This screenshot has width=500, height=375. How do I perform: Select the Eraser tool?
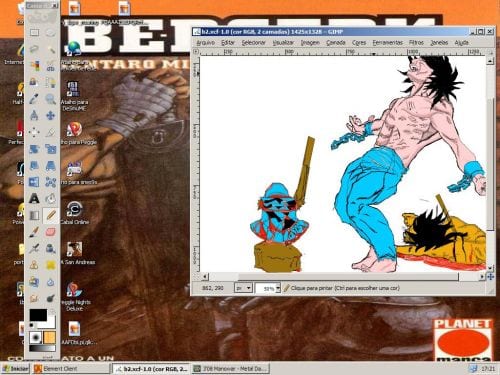coord(51,232)
